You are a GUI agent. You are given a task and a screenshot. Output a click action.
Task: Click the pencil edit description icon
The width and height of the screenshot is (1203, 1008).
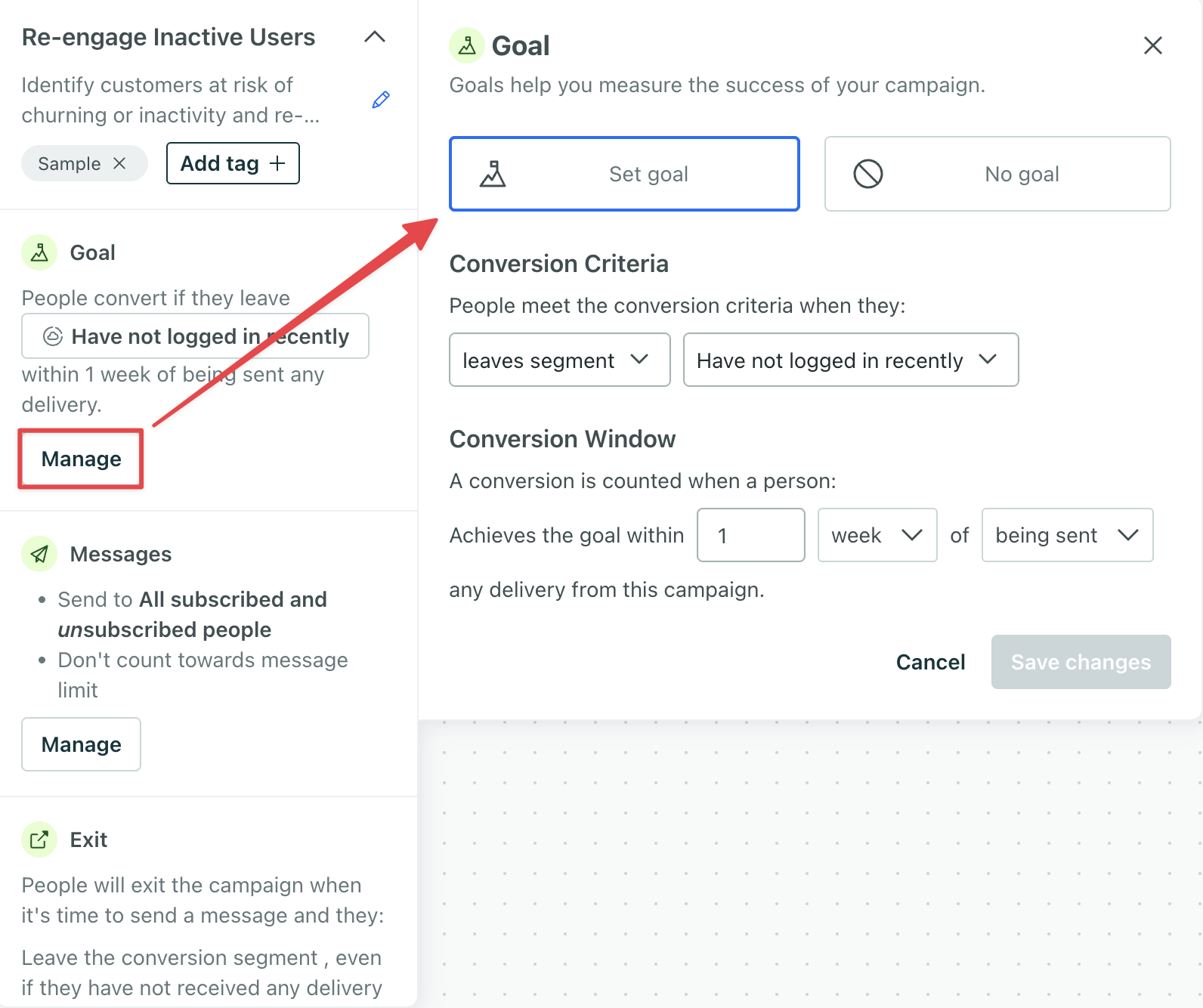[x=381, y=100]
